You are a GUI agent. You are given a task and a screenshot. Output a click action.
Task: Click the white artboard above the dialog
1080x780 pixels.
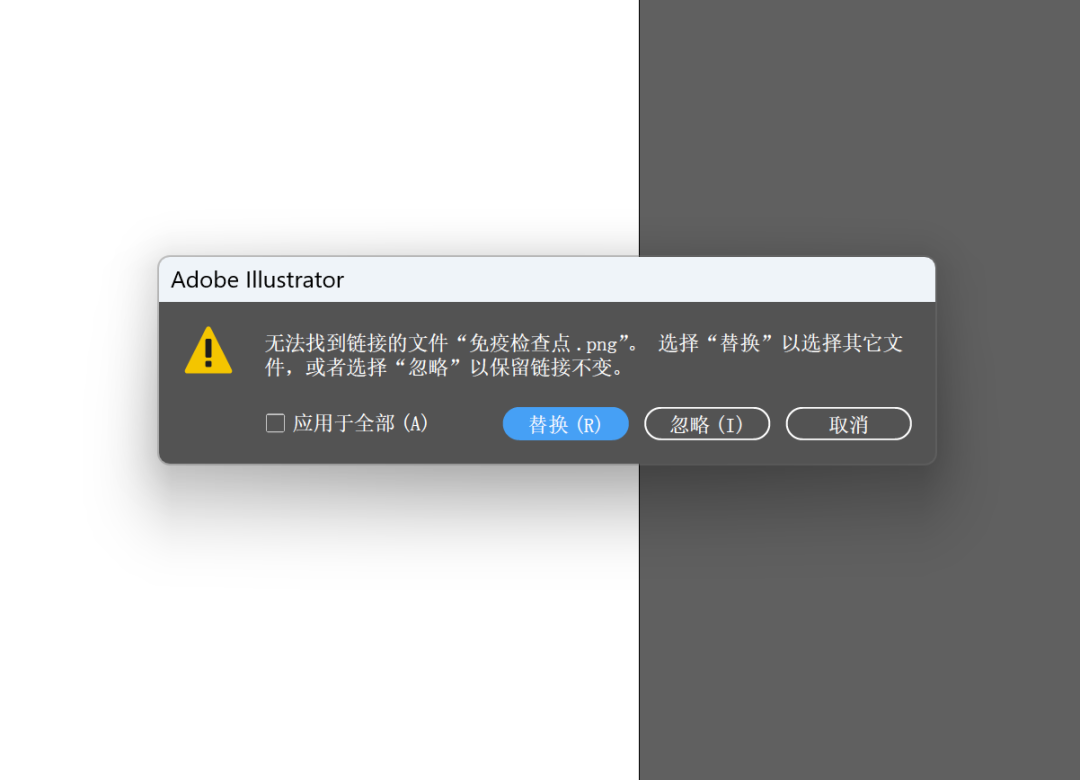click(319, 124)
